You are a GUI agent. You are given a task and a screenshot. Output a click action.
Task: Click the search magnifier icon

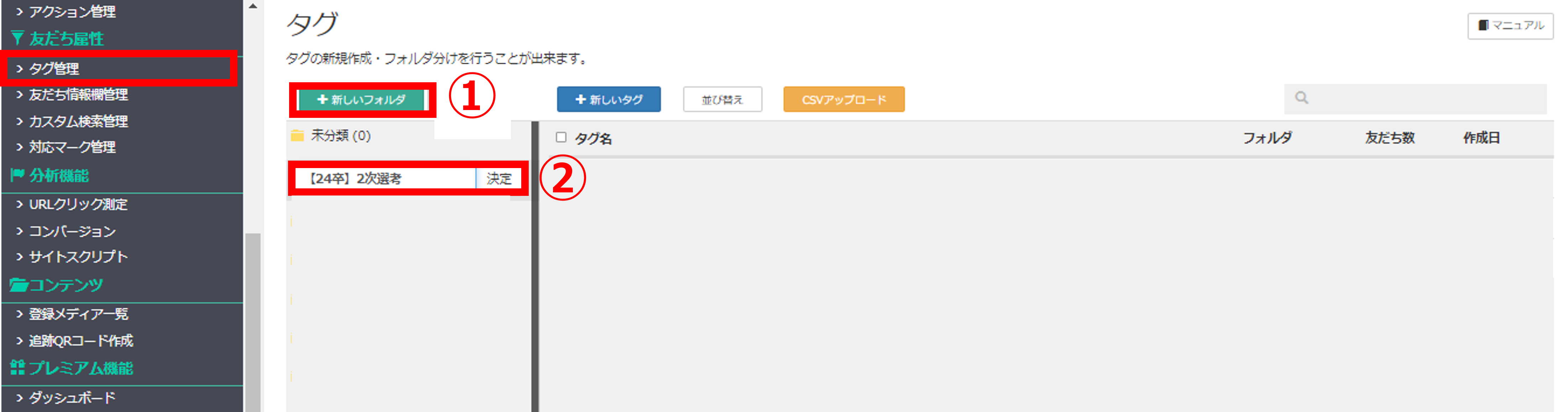click(x=1301, y=98)
